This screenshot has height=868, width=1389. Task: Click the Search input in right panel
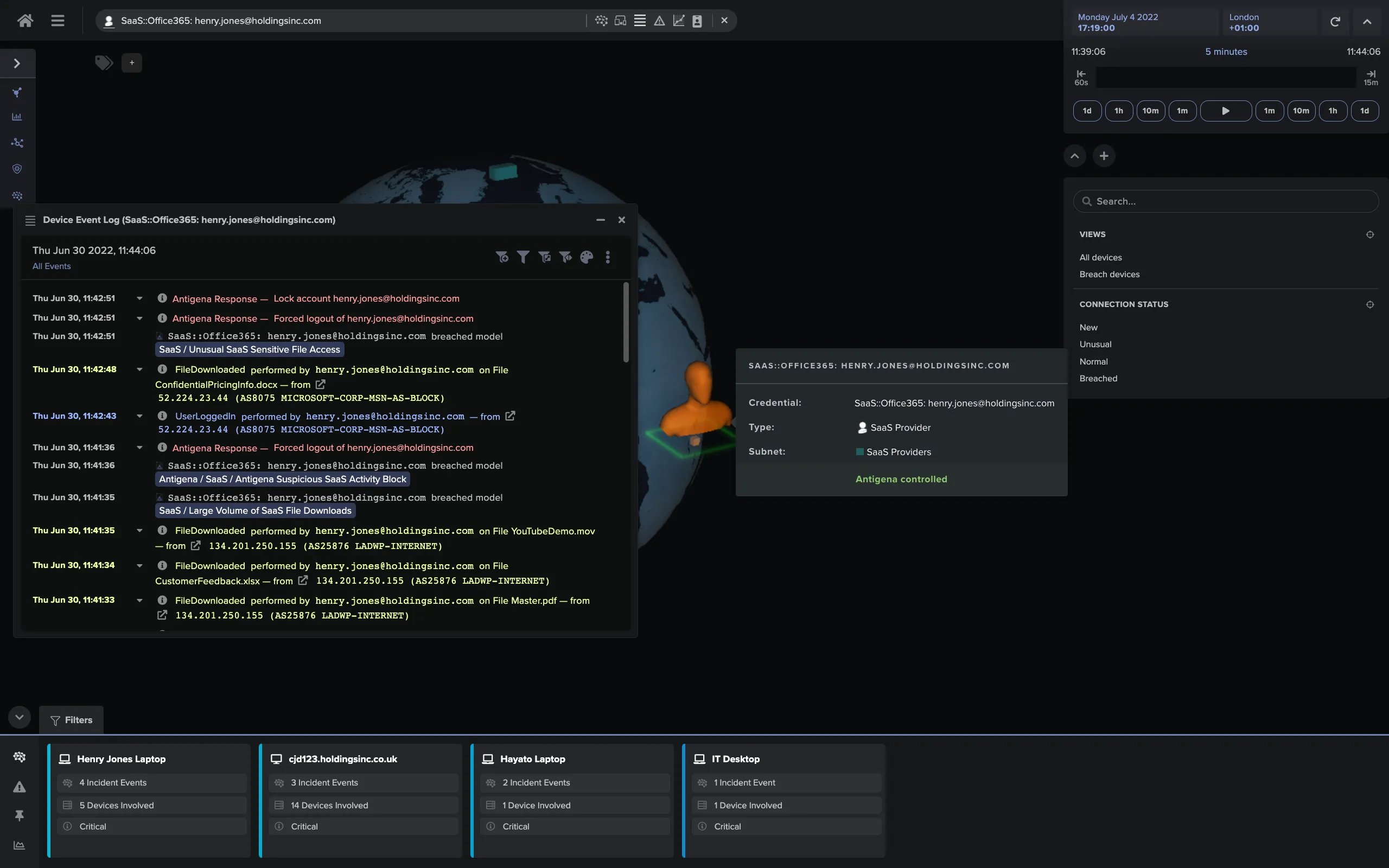pos(1226,201)
